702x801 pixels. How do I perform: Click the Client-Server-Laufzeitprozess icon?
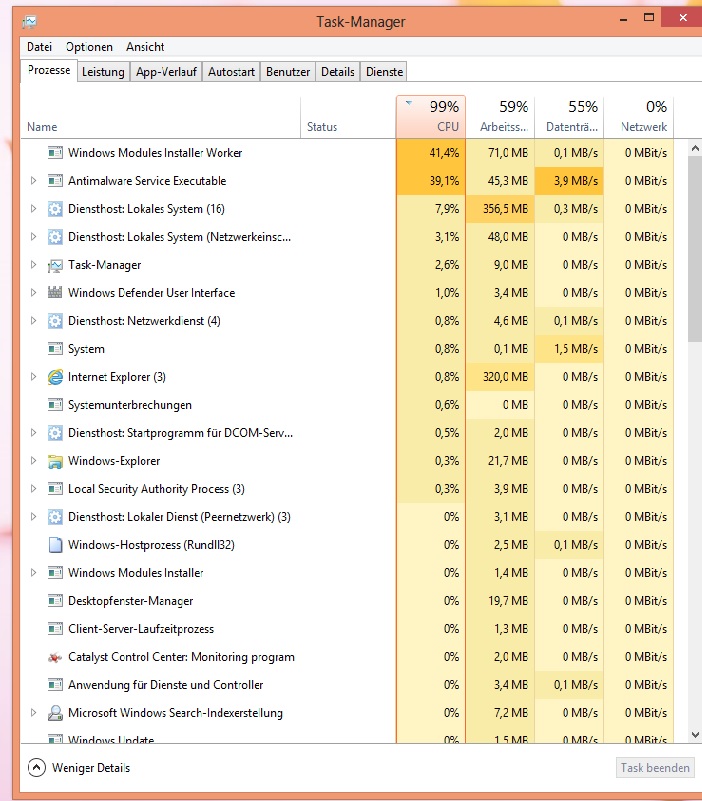click(x=55, y=628)
